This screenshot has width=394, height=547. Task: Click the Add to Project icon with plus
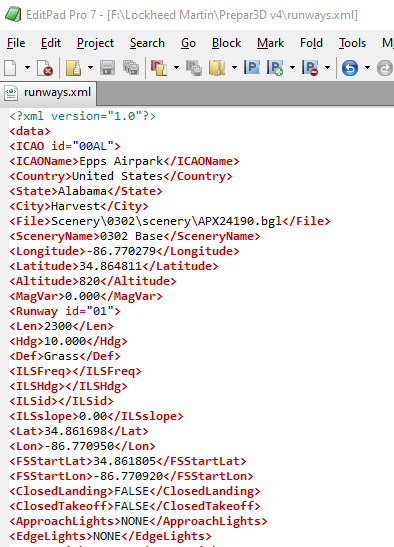(x=275, y=68)
